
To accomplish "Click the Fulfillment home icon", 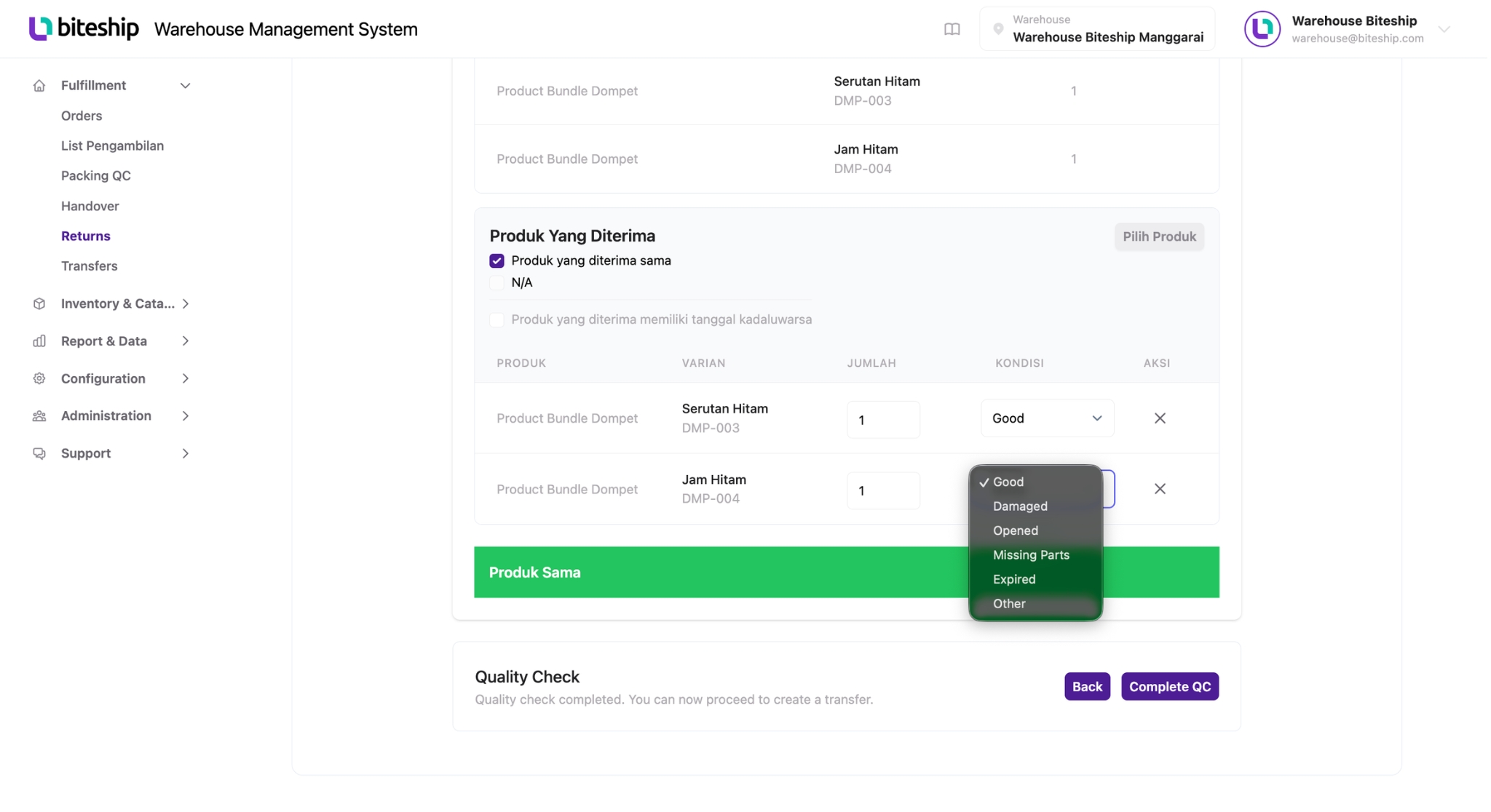I will click(x=39, y=86).
